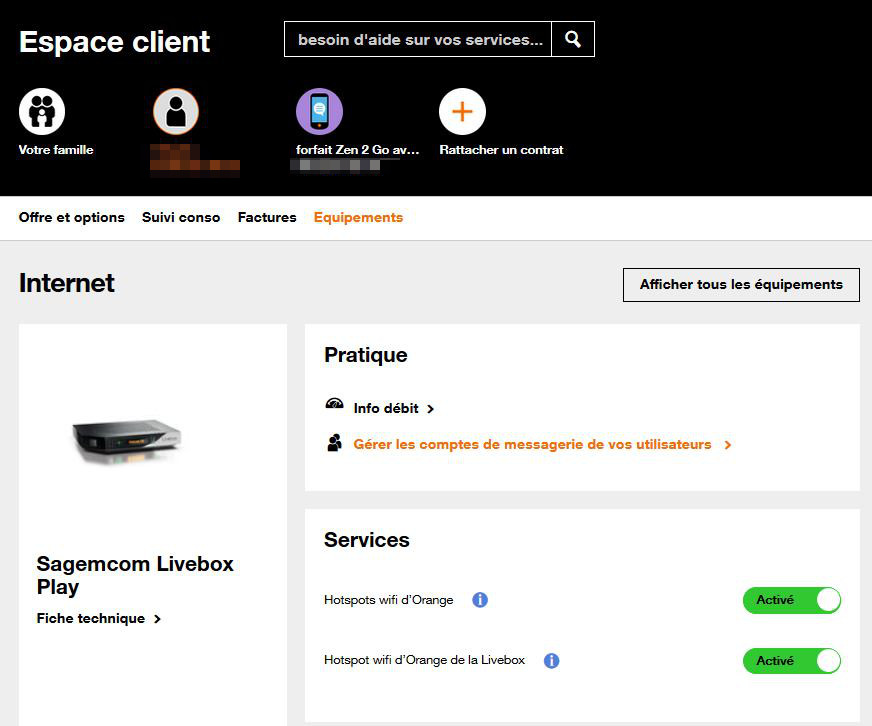Disable the Hotspots wifi d'Orange toggle
This screenshot has width=872, height=726.
pyautogui.click(x=791, y=600)
